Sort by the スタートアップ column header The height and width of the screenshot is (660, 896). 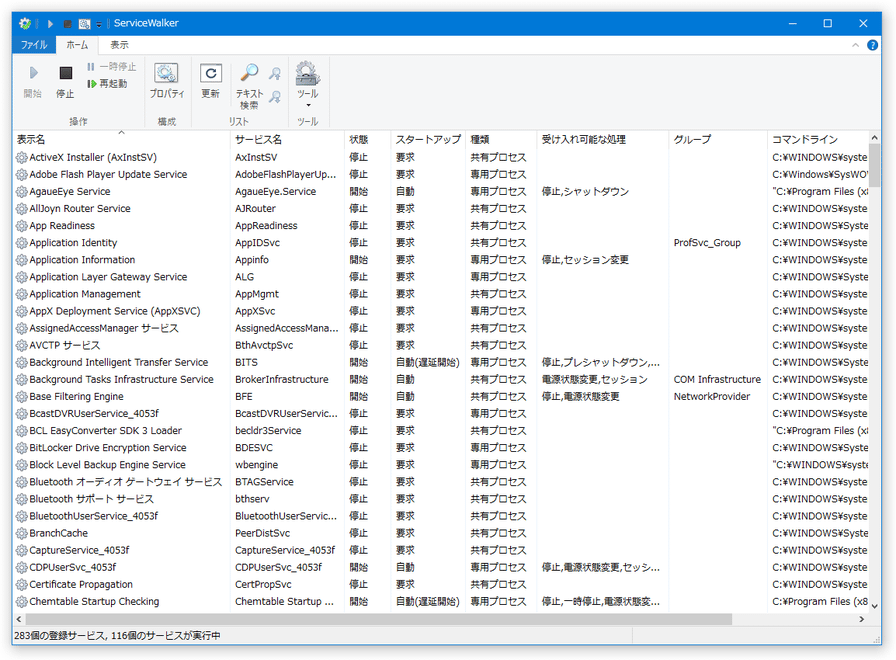coord(429,139)
